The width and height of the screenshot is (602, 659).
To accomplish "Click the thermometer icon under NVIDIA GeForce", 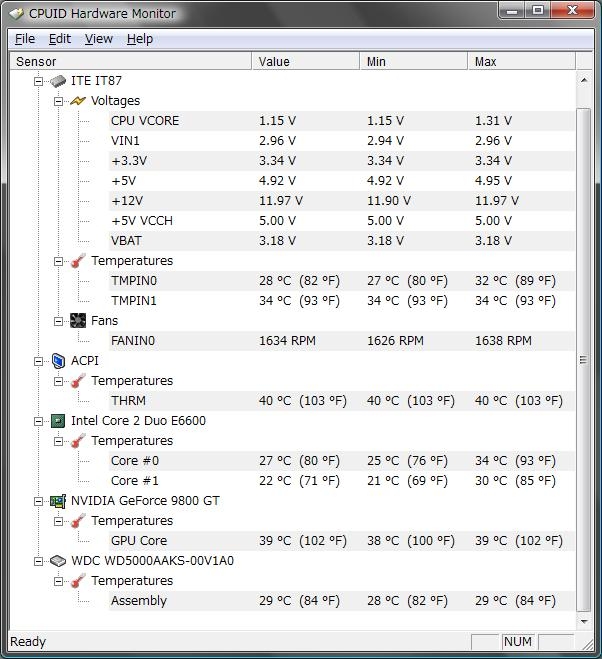I will [x=78, y=521].
